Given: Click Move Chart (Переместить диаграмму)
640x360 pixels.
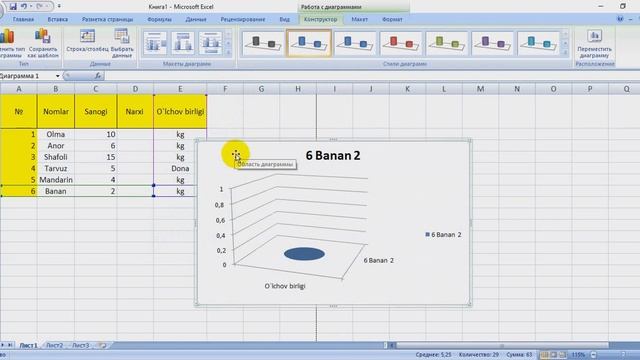Looking at the screenshot, I should pos(594,44).
